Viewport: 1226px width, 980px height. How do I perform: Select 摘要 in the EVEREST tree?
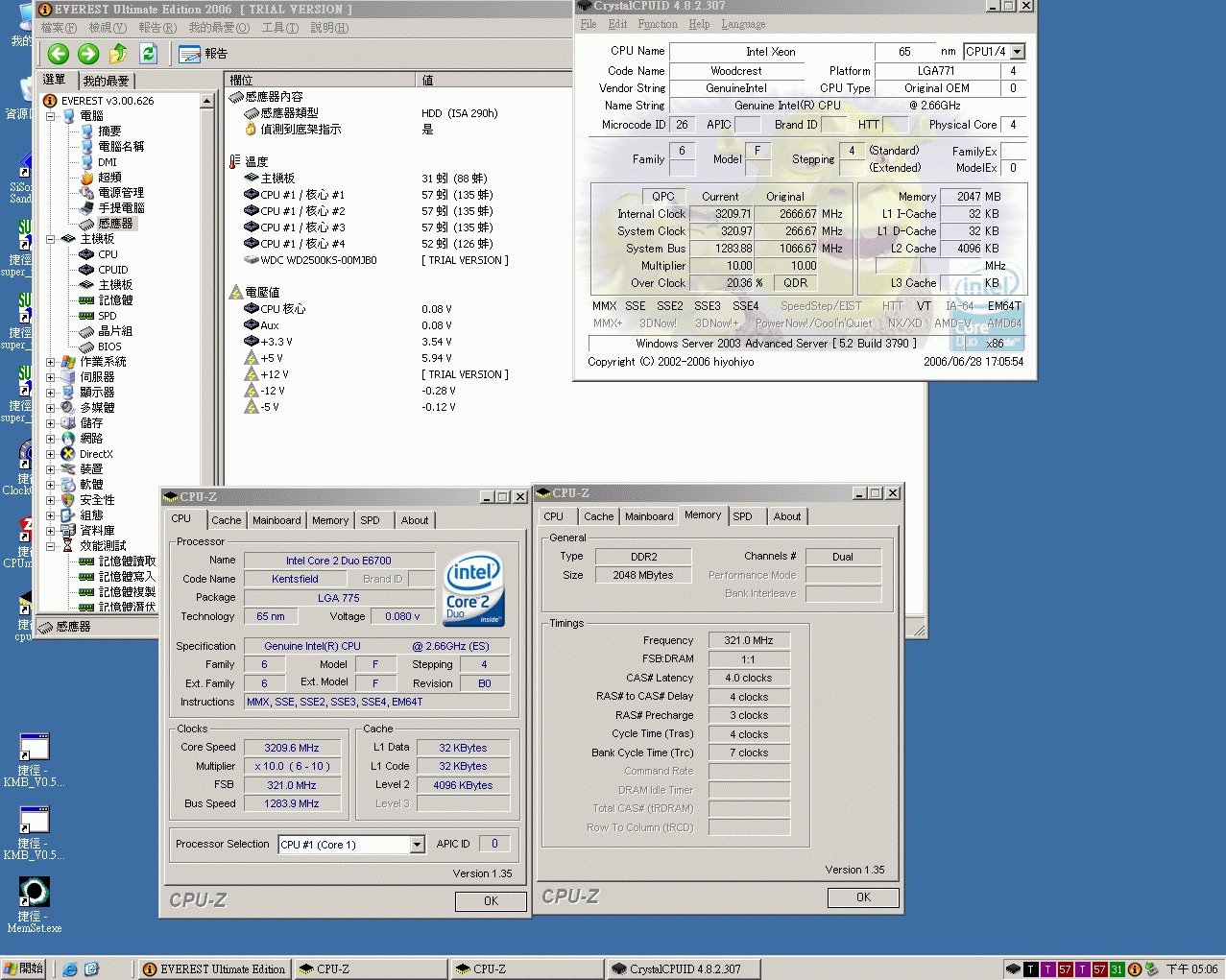109,131
